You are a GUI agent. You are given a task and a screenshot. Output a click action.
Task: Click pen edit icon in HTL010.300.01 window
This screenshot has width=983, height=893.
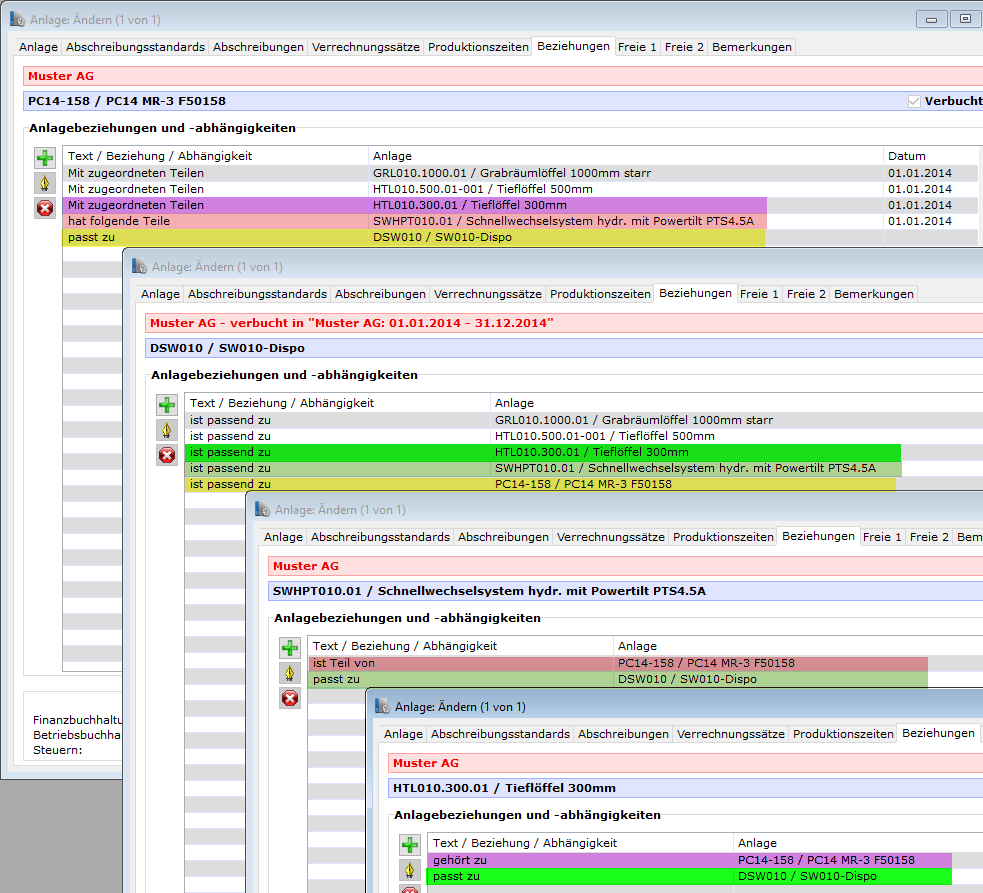pyautogui.click(x=410, y=870)
